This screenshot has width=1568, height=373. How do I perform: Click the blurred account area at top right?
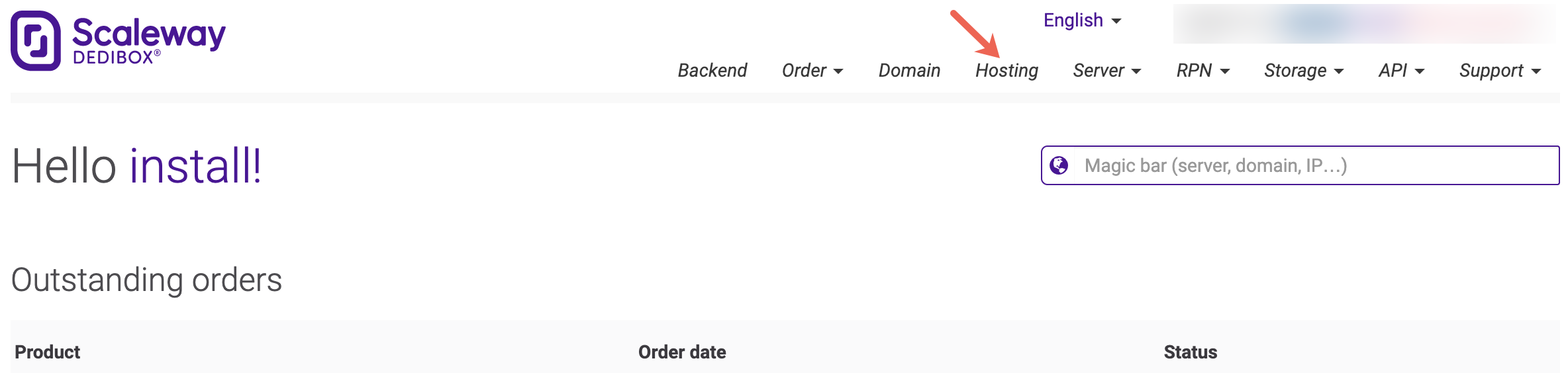click(1364, 24)
